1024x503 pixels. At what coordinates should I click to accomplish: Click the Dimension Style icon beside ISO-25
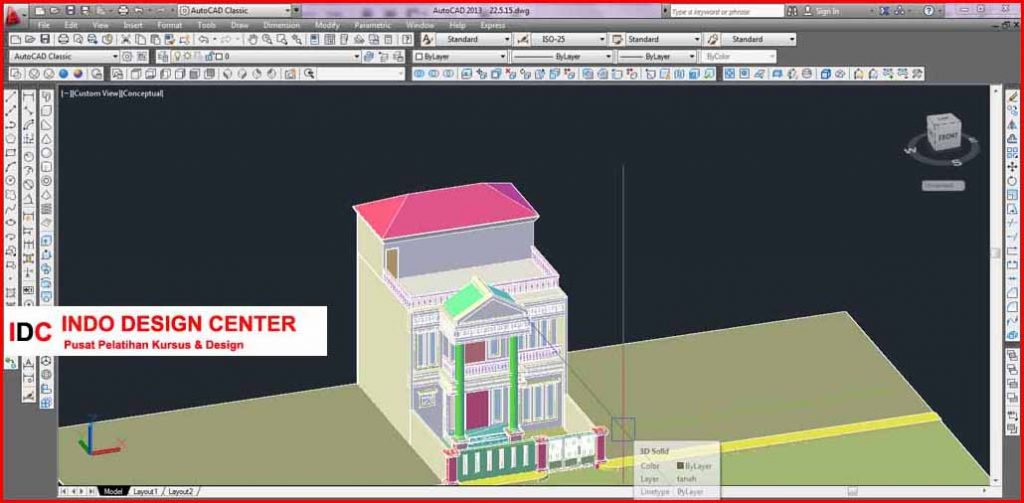(523, 40)
